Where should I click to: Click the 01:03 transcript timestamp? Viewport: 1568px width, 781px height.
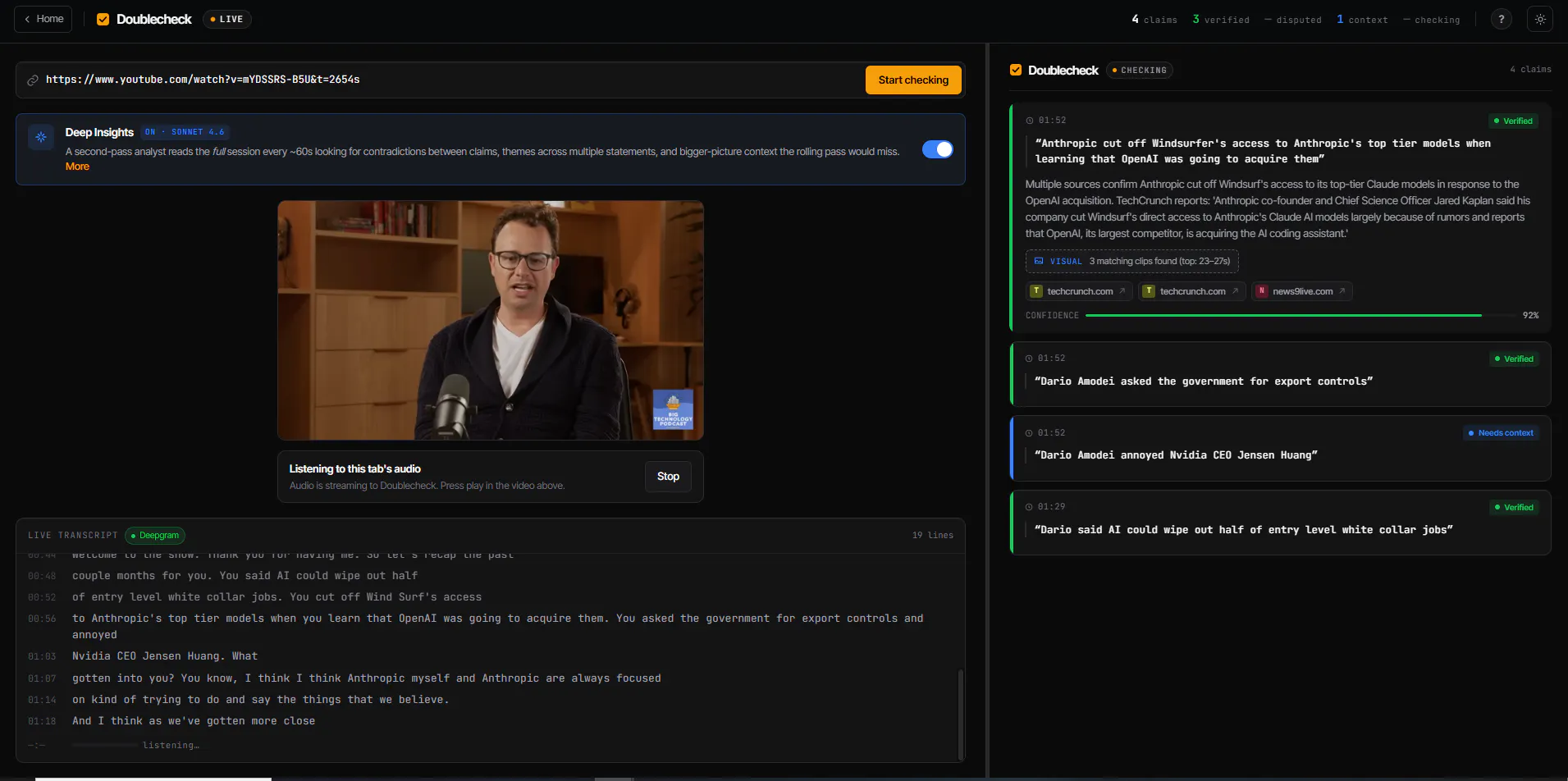pyautogui.click(x=42, y=657)
